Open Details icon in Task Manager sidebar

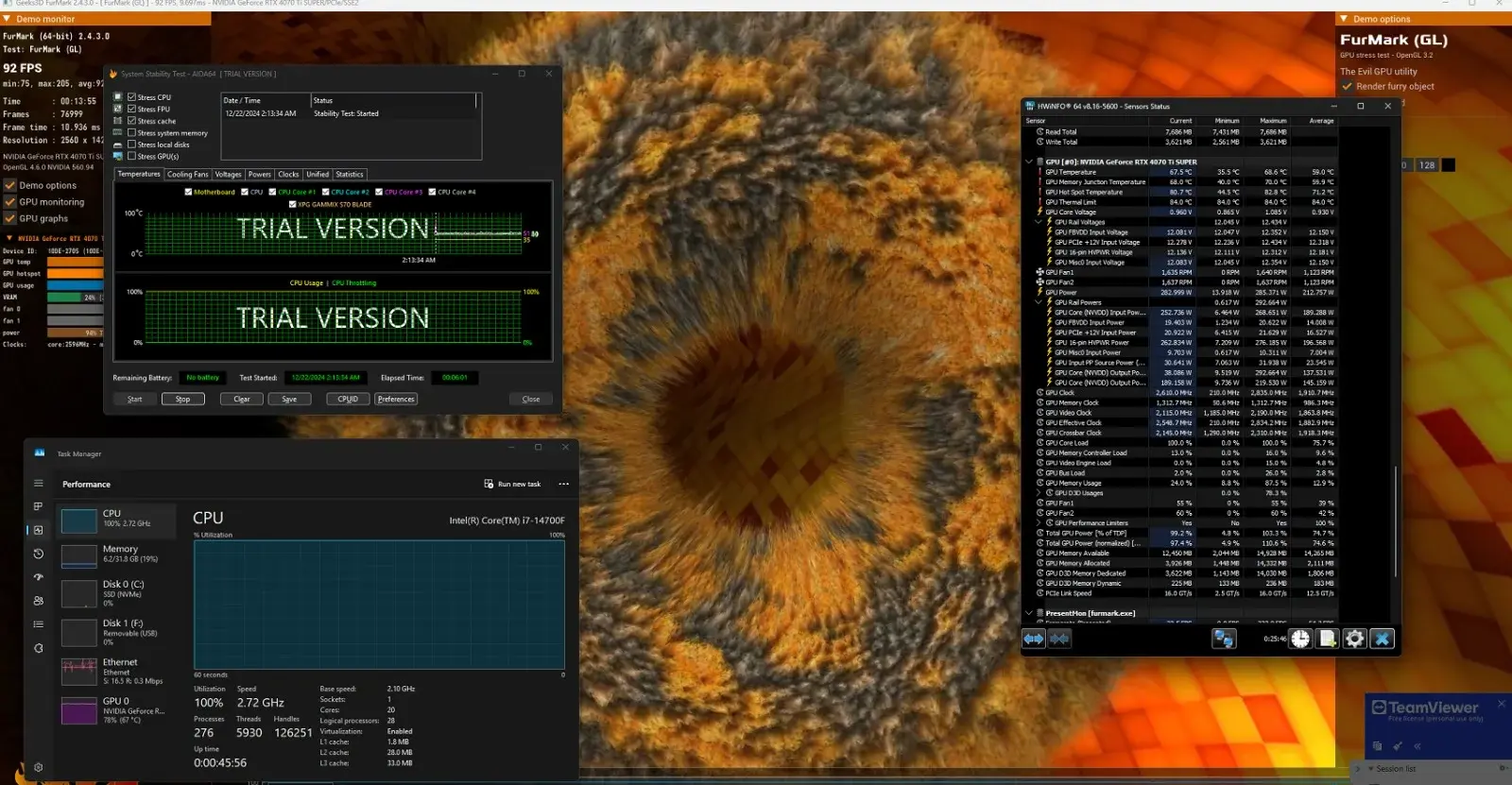point(39,624)
